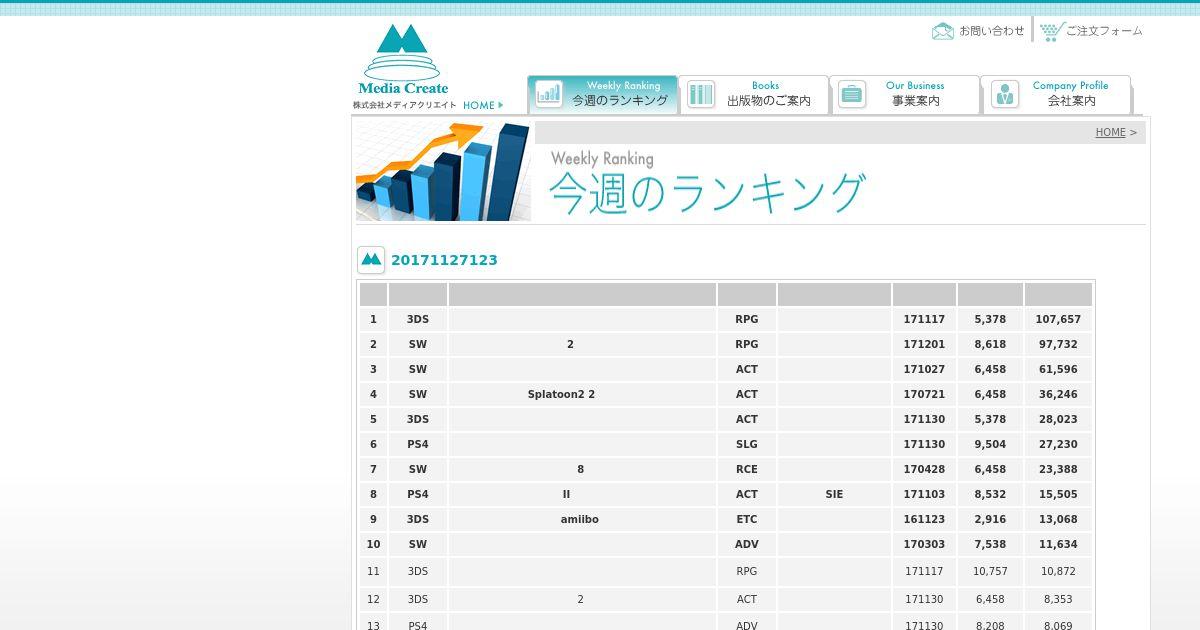Select the 20171127123 heading text
The height and width of the screenshot is (630, 1200).
point(444,260)
